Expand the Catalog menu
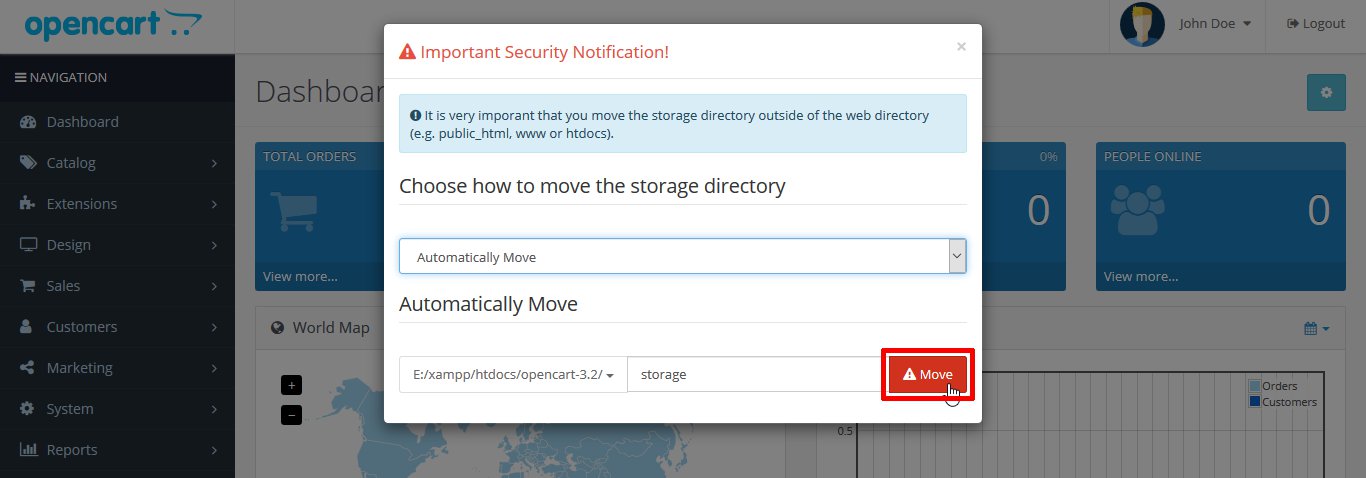The image size is (1366, 478). (x=117, y=163)
